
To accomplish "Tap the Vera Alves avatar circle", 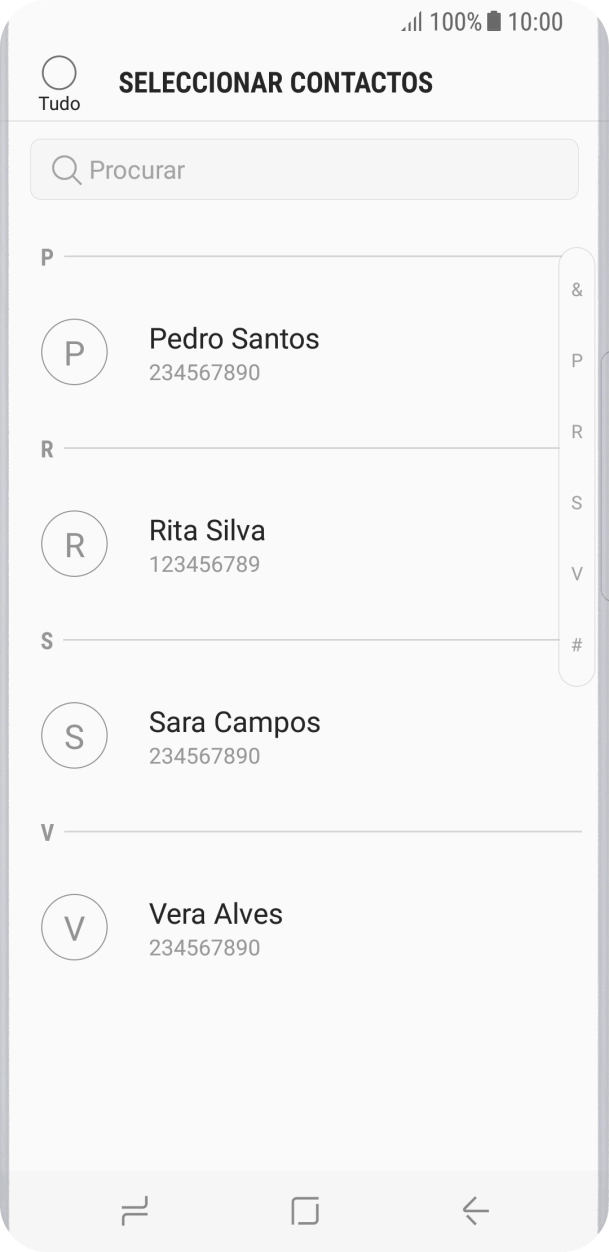I will click(x=74, y=928).
